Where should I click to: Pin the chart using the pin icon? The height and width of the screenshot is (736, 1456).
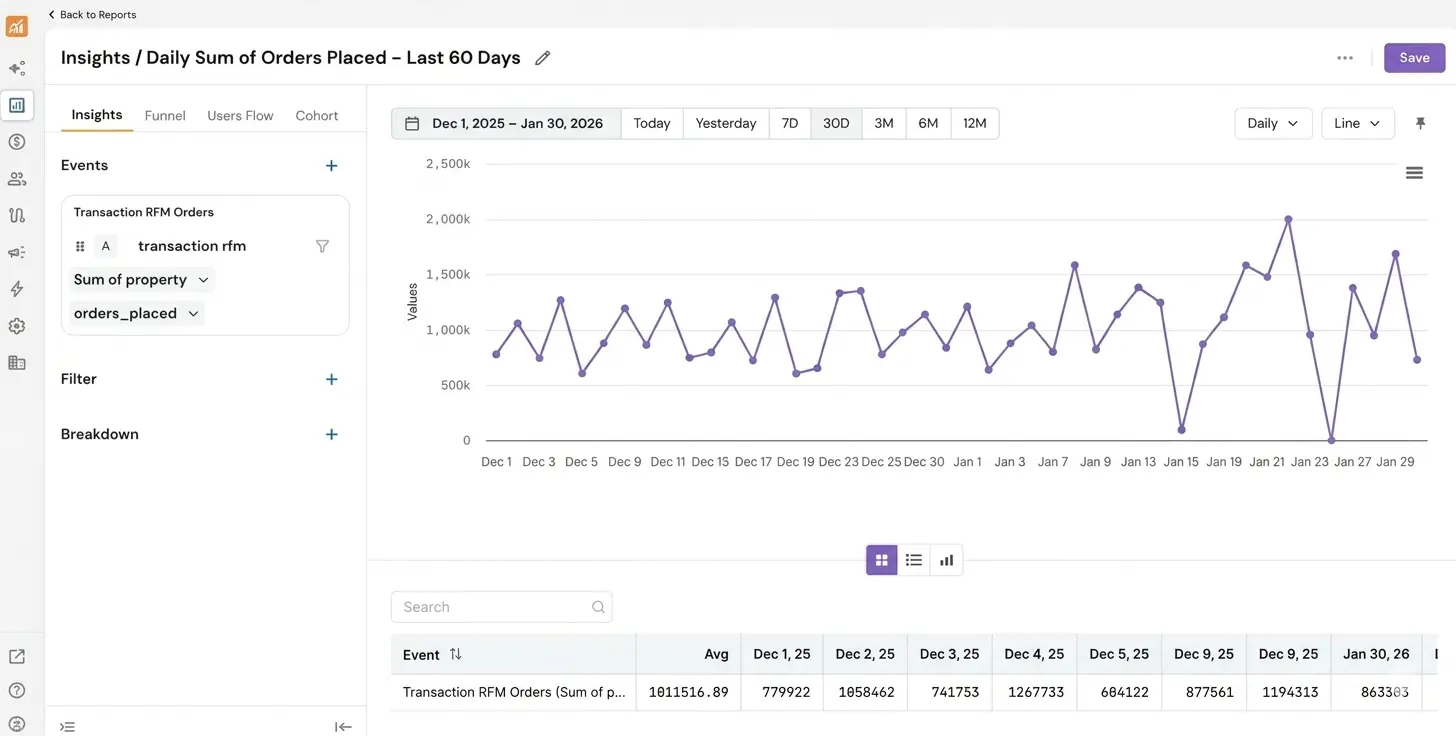(x=1420, y=123)
